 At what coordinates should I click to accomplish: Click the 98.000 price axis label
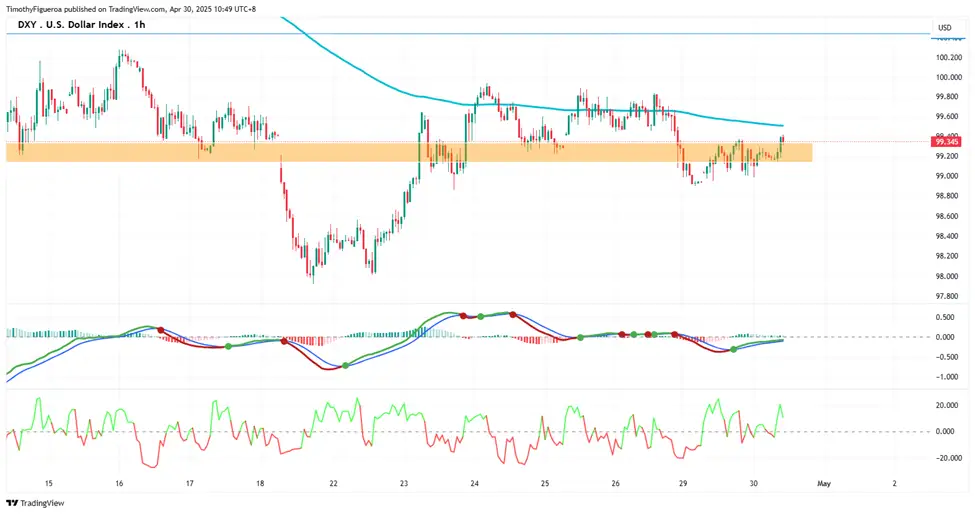(949, 276)
